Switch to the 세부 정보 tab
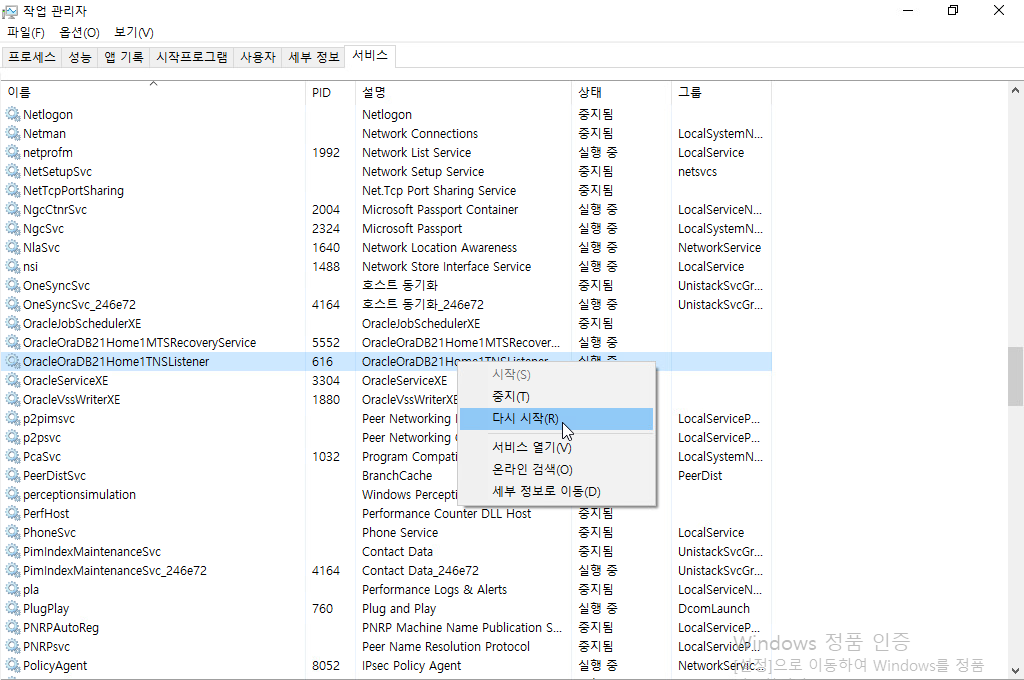1024x680 pixels. (313, 57)
